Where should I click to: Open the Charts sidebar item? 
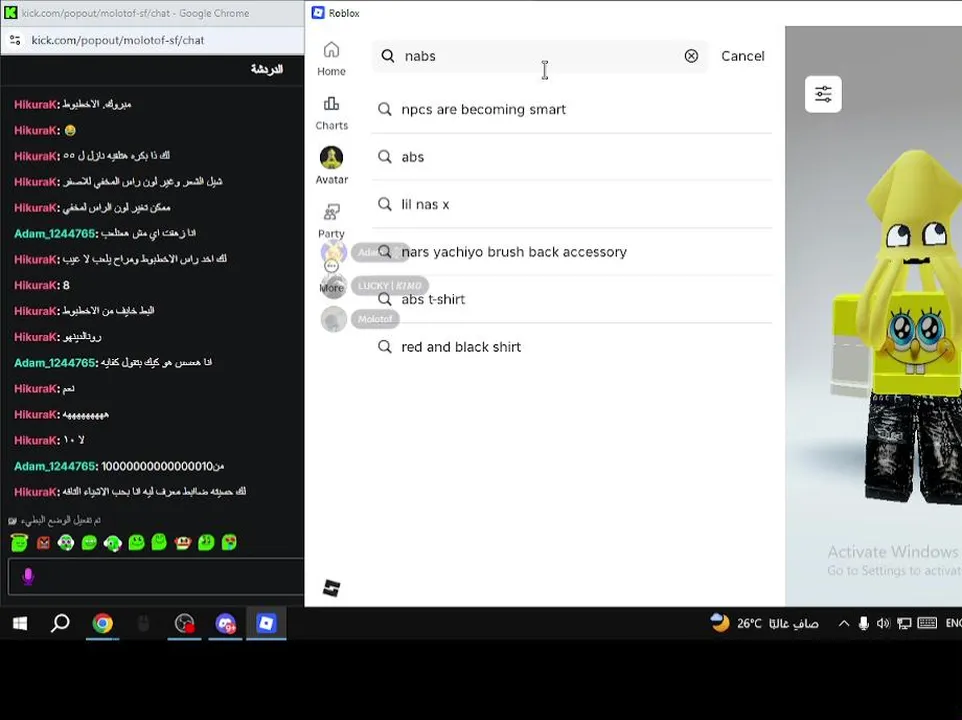point(331,113)
